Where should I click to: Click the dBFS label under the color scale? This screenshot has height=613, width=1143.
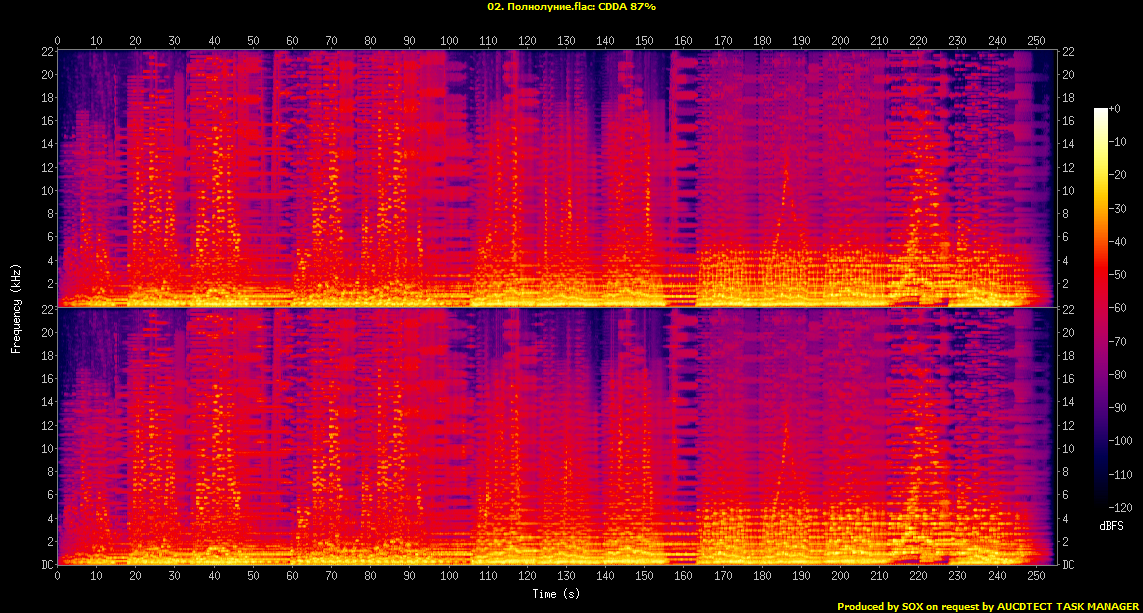click(x=1112, y=526)
